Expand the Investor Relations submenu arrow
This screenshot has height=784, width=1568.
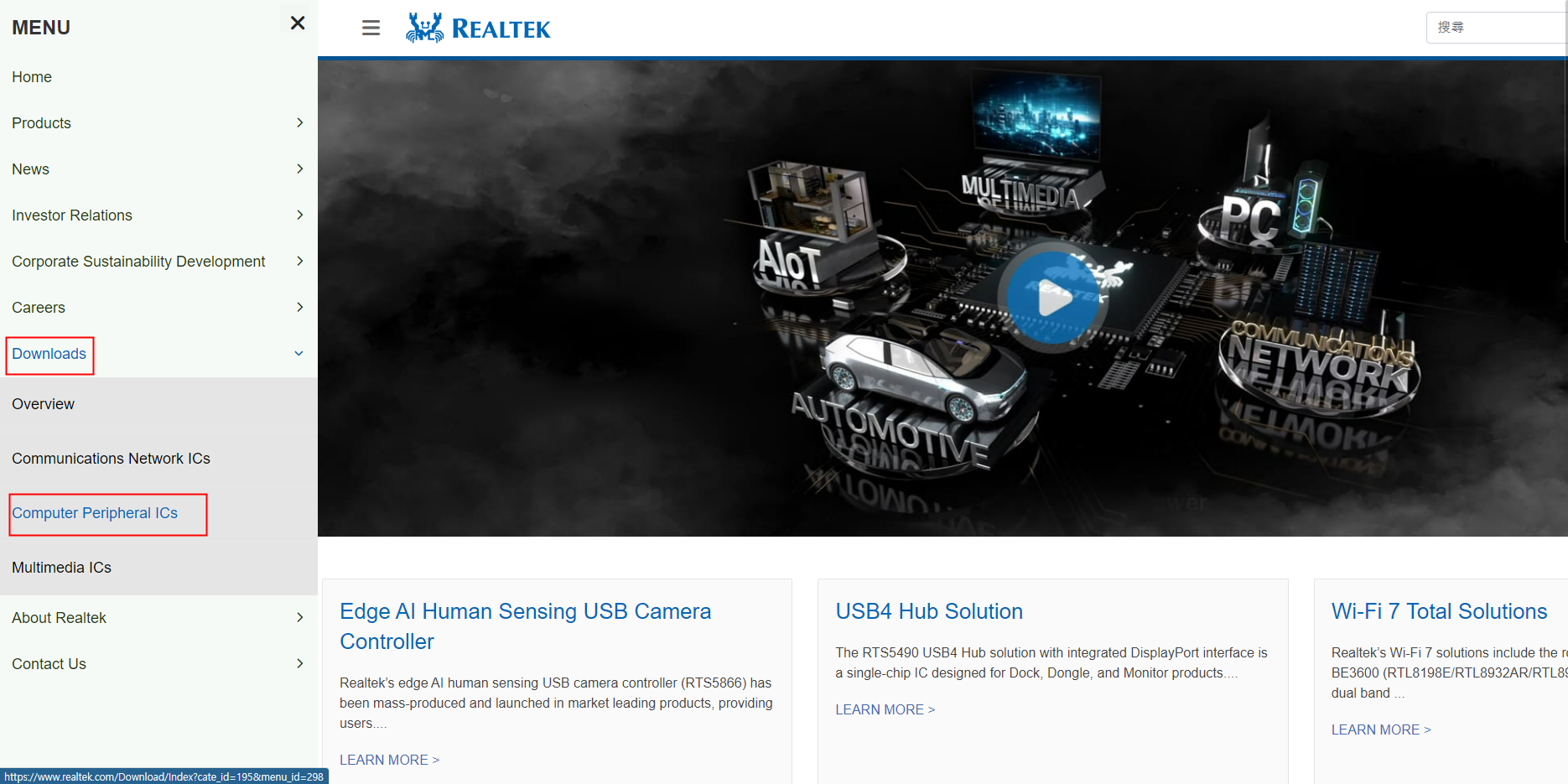299,215
